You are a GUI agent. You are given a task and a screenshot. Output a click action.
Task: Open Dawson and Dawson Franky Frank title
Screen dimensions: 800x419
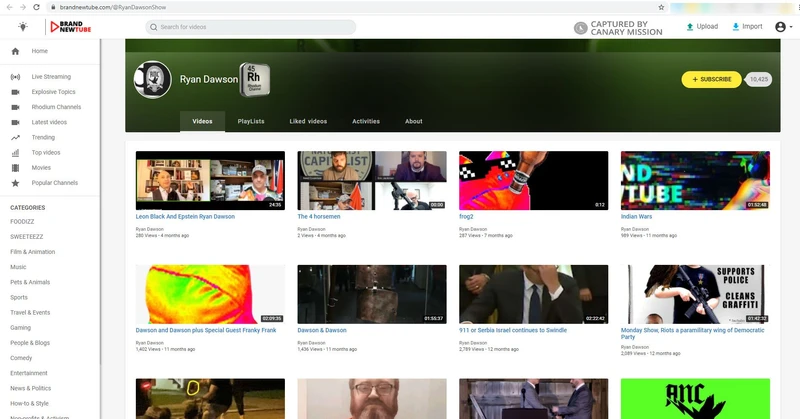206,330
